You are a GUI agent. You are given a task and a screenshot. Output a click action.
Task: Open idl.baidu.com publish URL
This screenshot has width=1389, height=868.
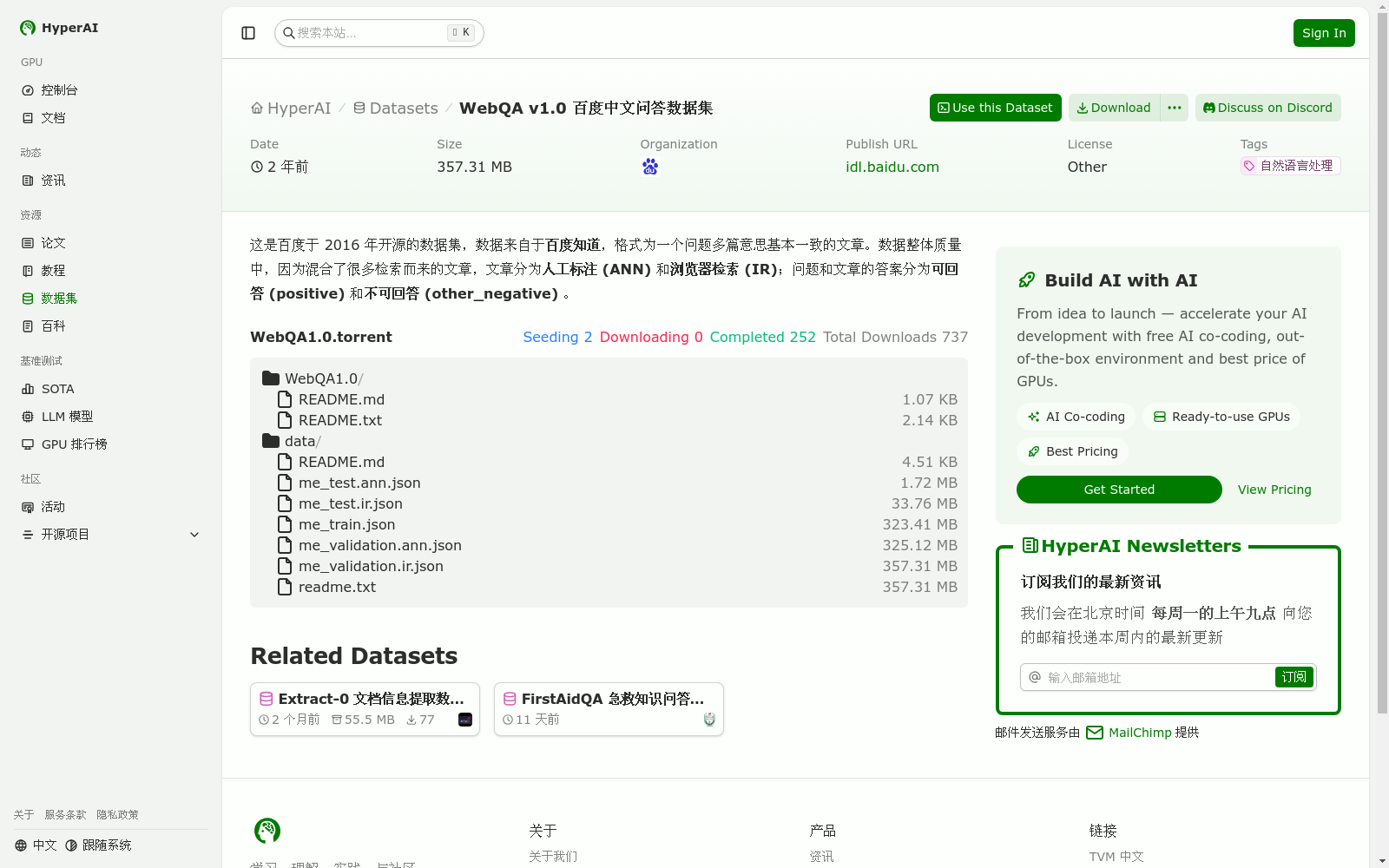coord(892,167)
